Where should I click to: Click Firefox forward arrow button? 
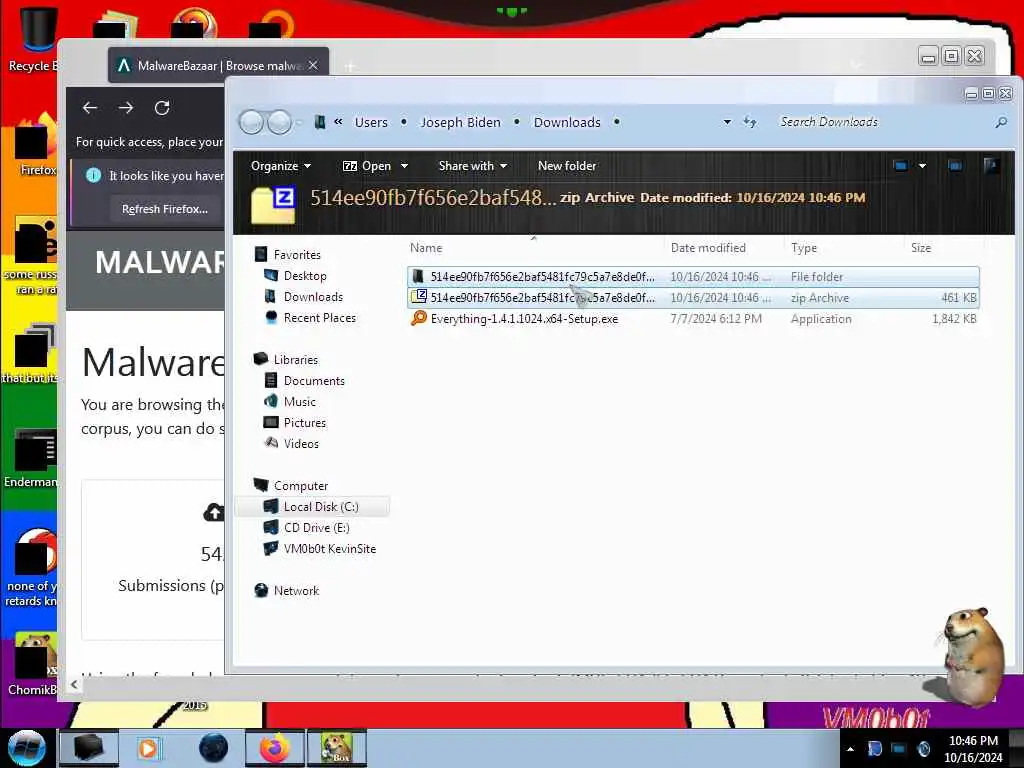[126, 108]
